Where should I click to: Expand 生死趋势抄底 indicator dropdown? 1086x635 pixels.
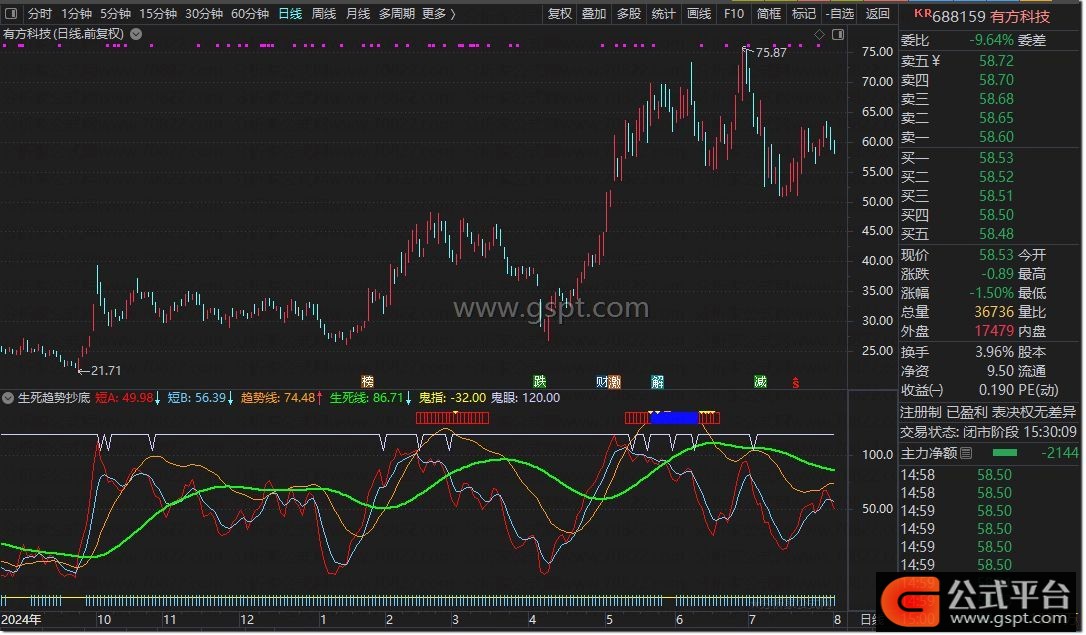tap(9, 397)
